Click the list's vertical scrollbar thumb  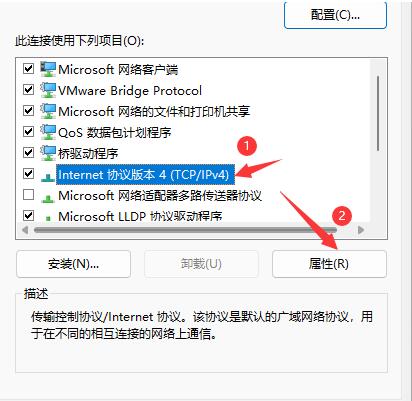pyautogui.click(x=378, y=113)
